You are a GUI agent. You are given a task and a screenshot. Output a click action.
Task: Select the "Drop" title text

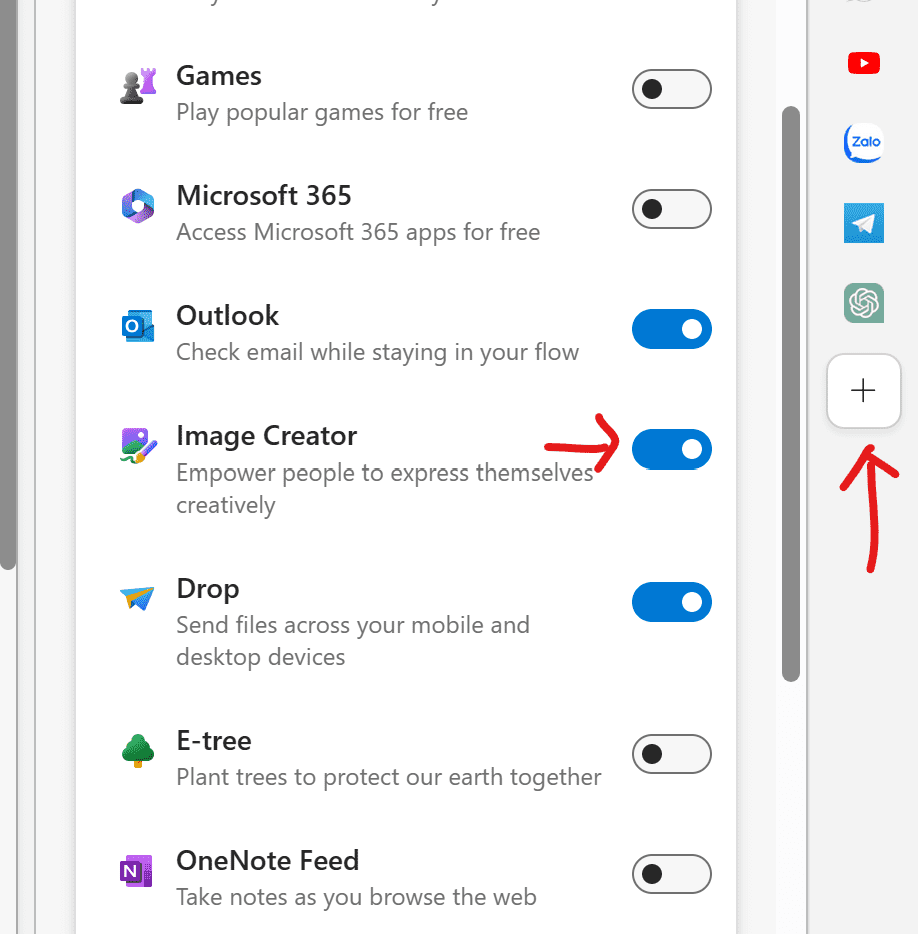point(208,589)
